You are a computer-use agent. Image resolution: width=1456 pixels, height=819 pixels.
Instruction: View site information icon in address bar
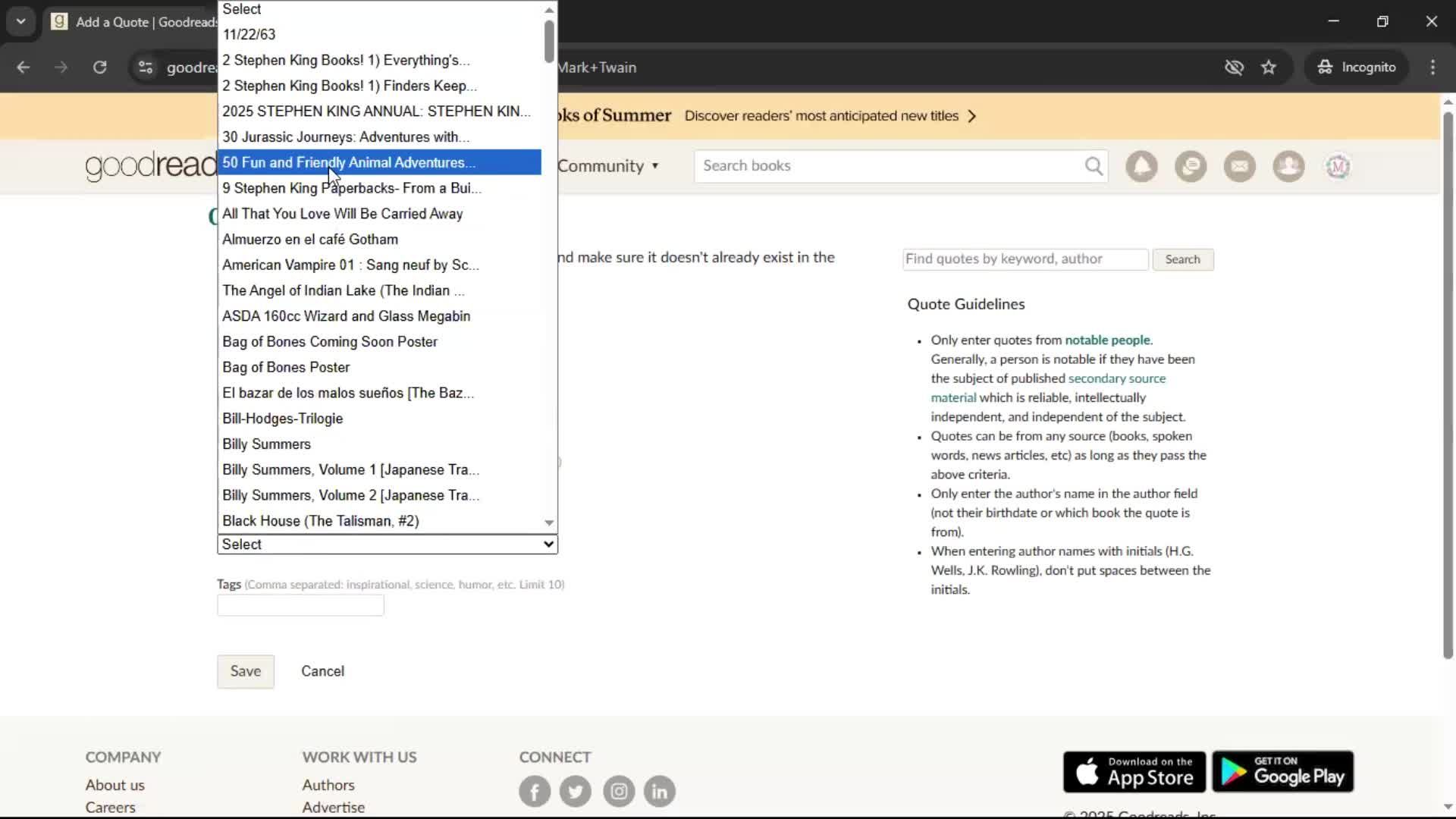tap(145, 67)
